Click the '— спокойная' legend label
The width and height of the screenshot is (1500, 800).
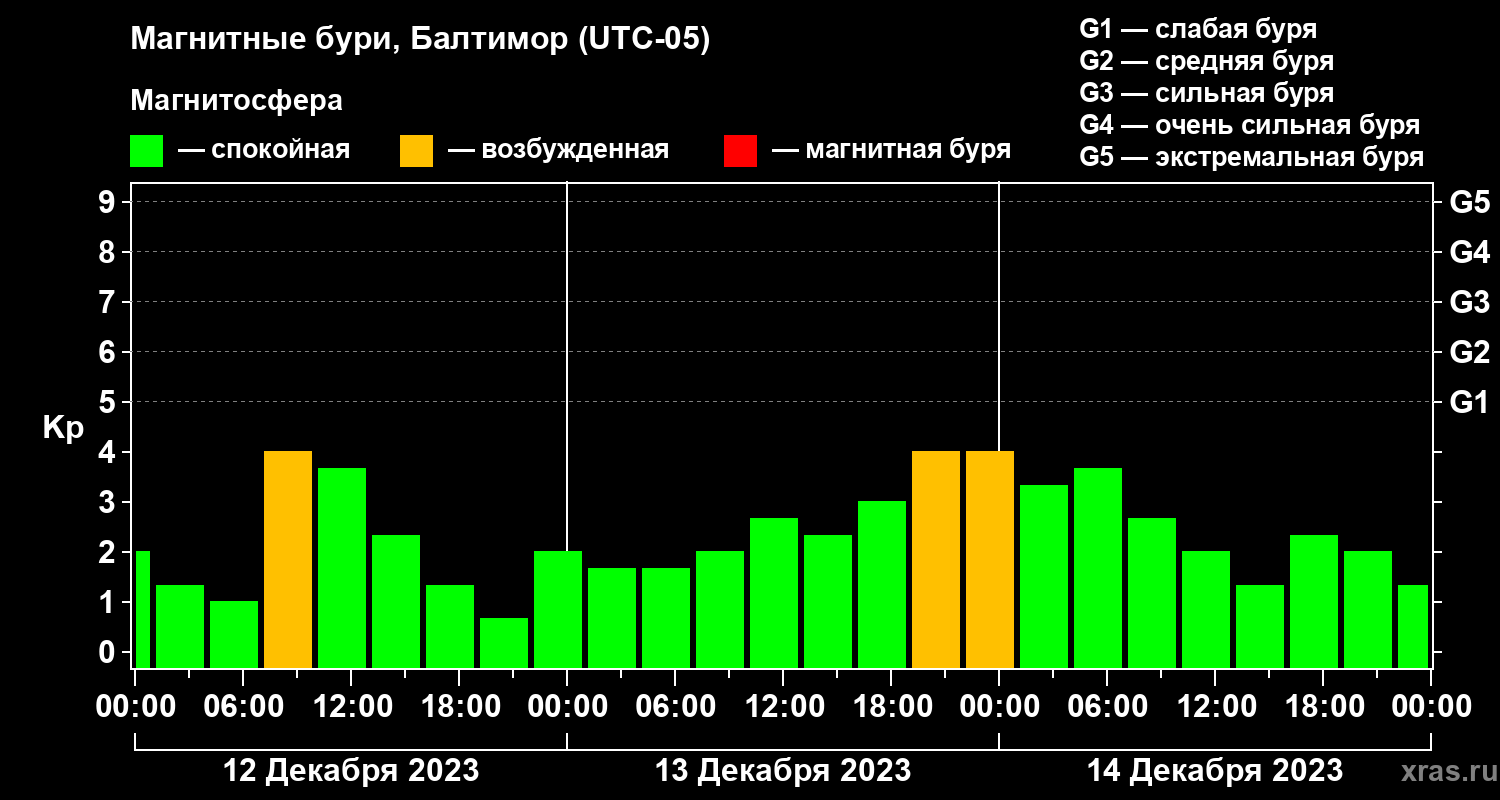[264, 151]
